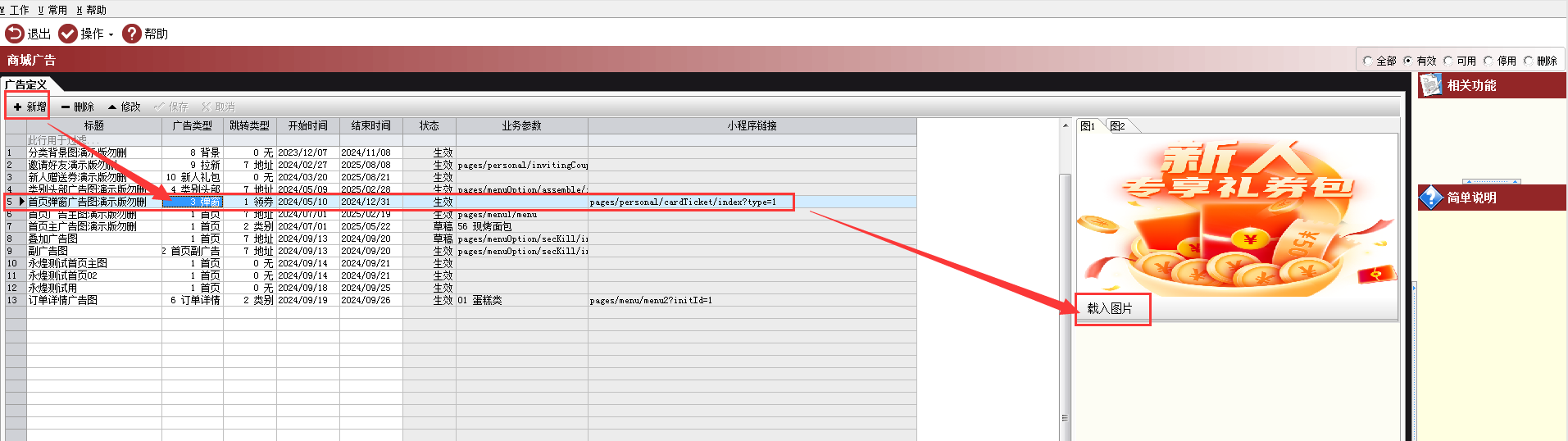The image size is (1568, 441).
Task: Select the 停用 radio button
Action: [1488, 61]
